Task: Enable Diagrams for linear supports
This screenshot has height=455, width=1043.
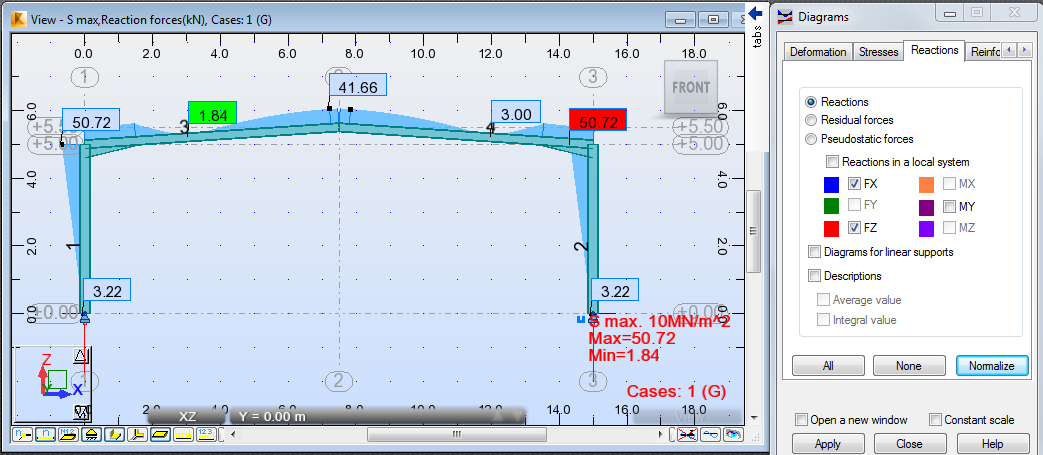Action: coord(814,252)
